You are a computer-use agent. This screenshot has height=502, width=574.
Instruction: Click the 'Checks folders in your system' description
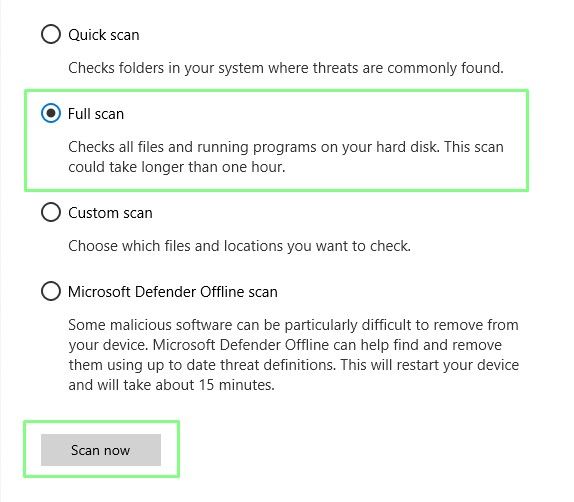click(x=286, y=68)
